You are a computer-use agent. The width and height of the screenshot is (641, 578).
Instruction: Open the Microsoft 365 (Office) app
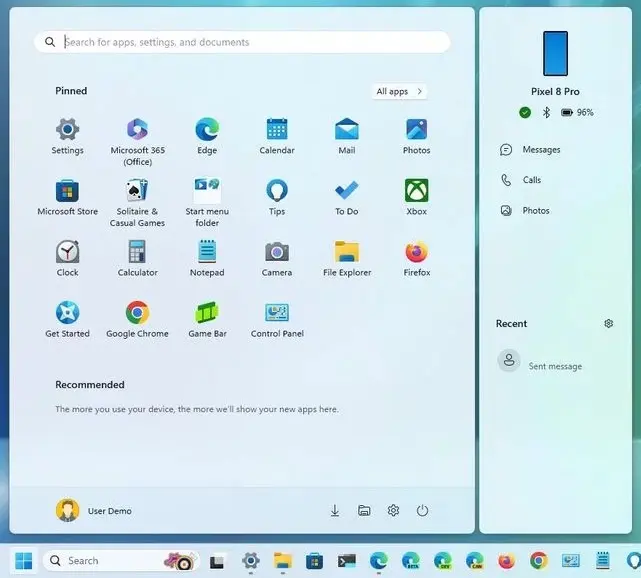137,130
